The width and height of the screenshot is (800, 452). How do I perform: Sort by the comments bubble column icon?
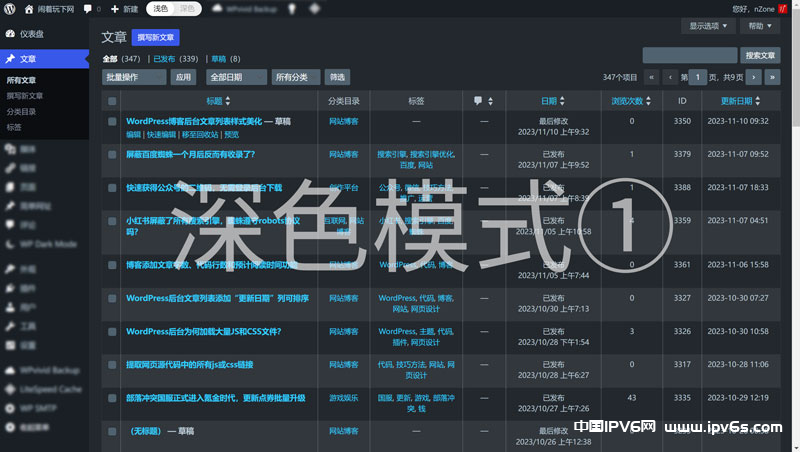click(x=478, y=101)
